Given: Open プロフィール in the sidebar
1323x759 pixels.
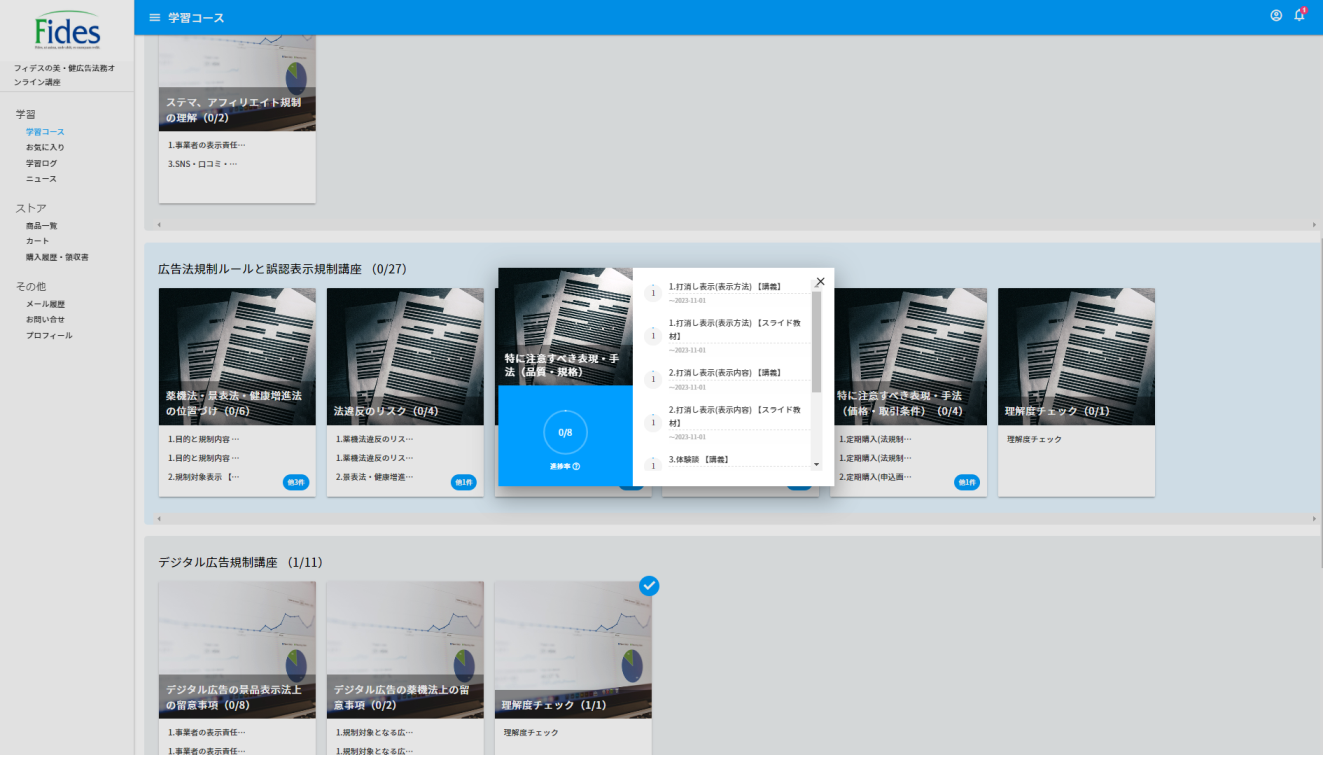Looking at the screenshot, I should pyautogui.click(x=49, y=335).
